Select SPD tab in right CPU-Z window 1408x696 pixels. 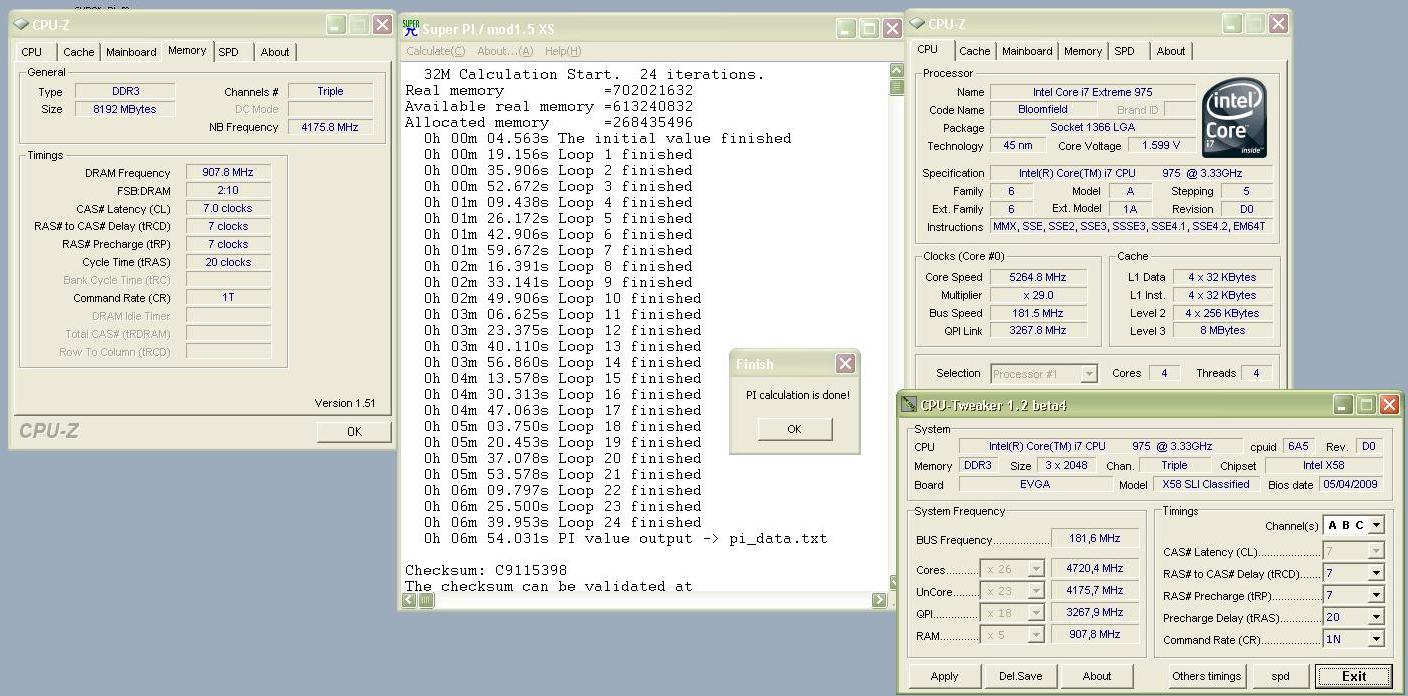(1125, 51)
